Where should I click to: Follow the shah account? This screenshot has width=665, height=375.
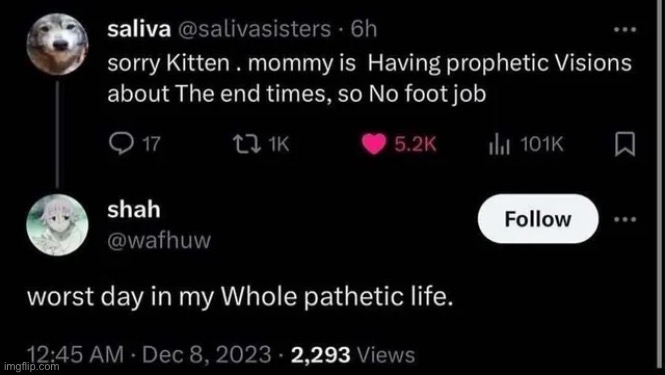point(538,219)
